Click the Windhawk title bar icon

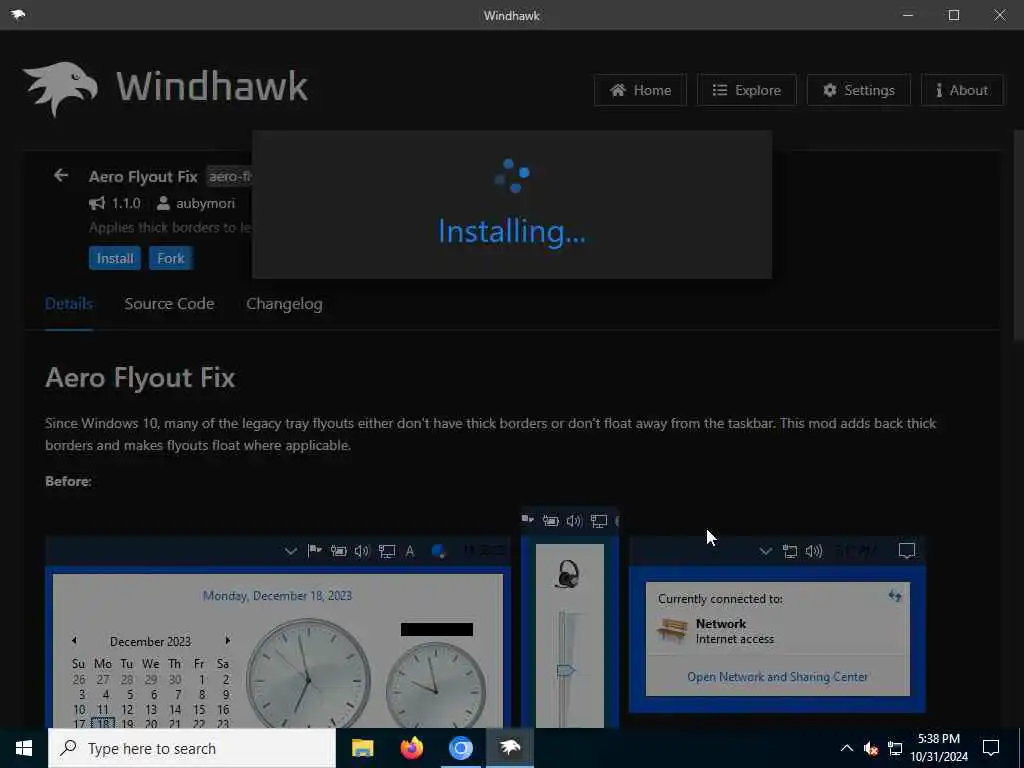(18, 14)
